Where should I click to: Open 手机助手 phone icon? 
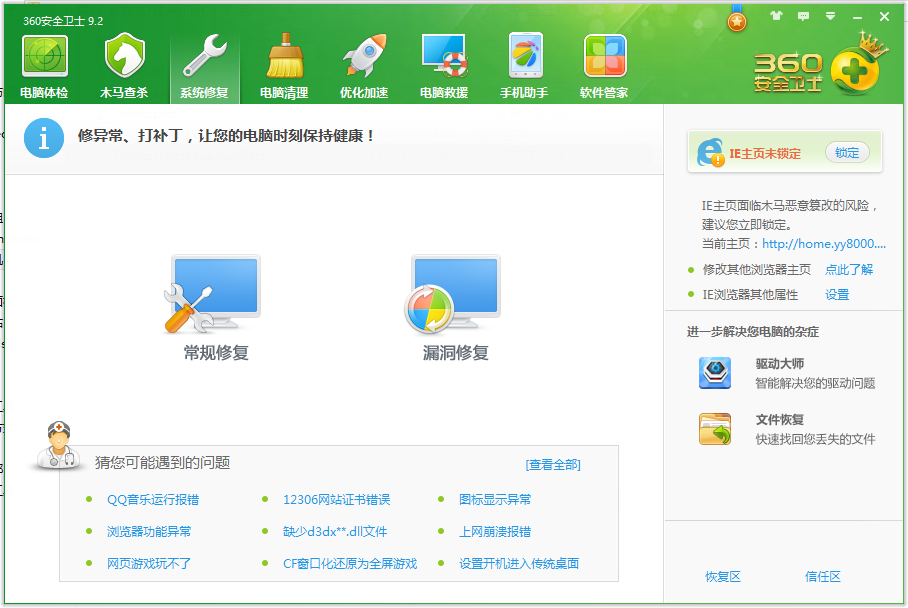pos(525,56)
